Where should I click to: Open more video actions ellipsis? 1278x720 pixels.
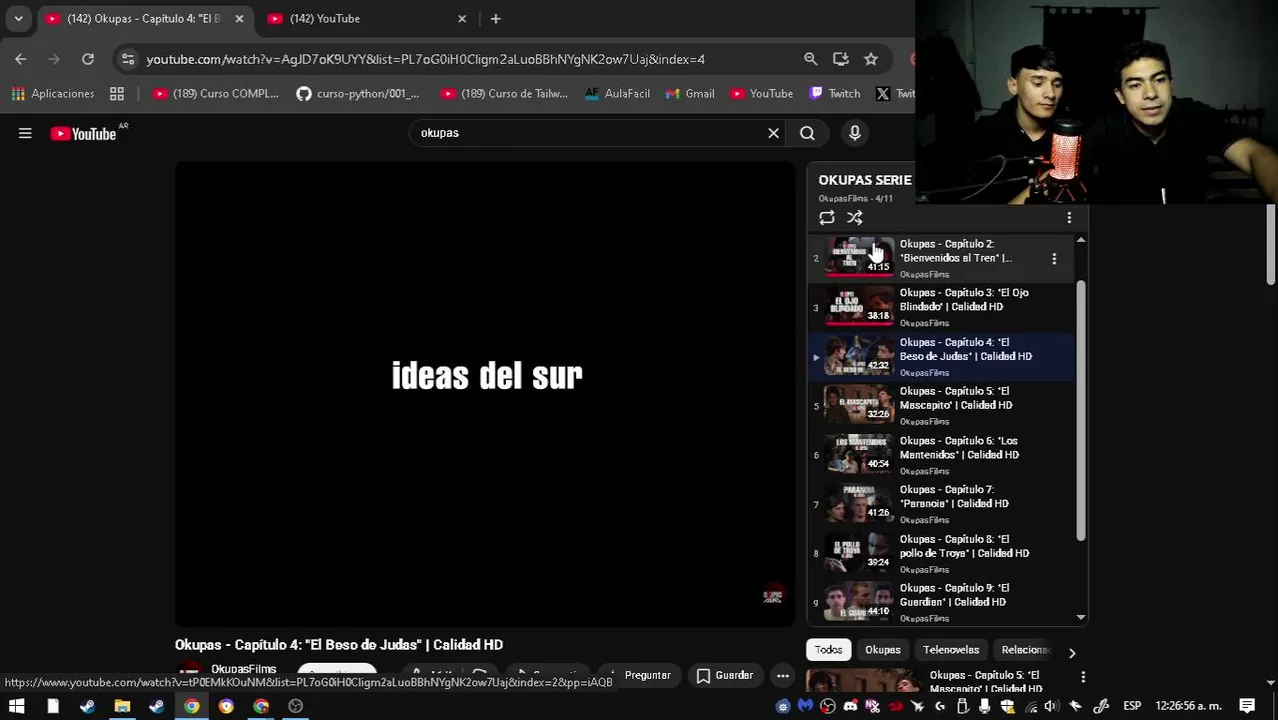[x=783, y=676]
